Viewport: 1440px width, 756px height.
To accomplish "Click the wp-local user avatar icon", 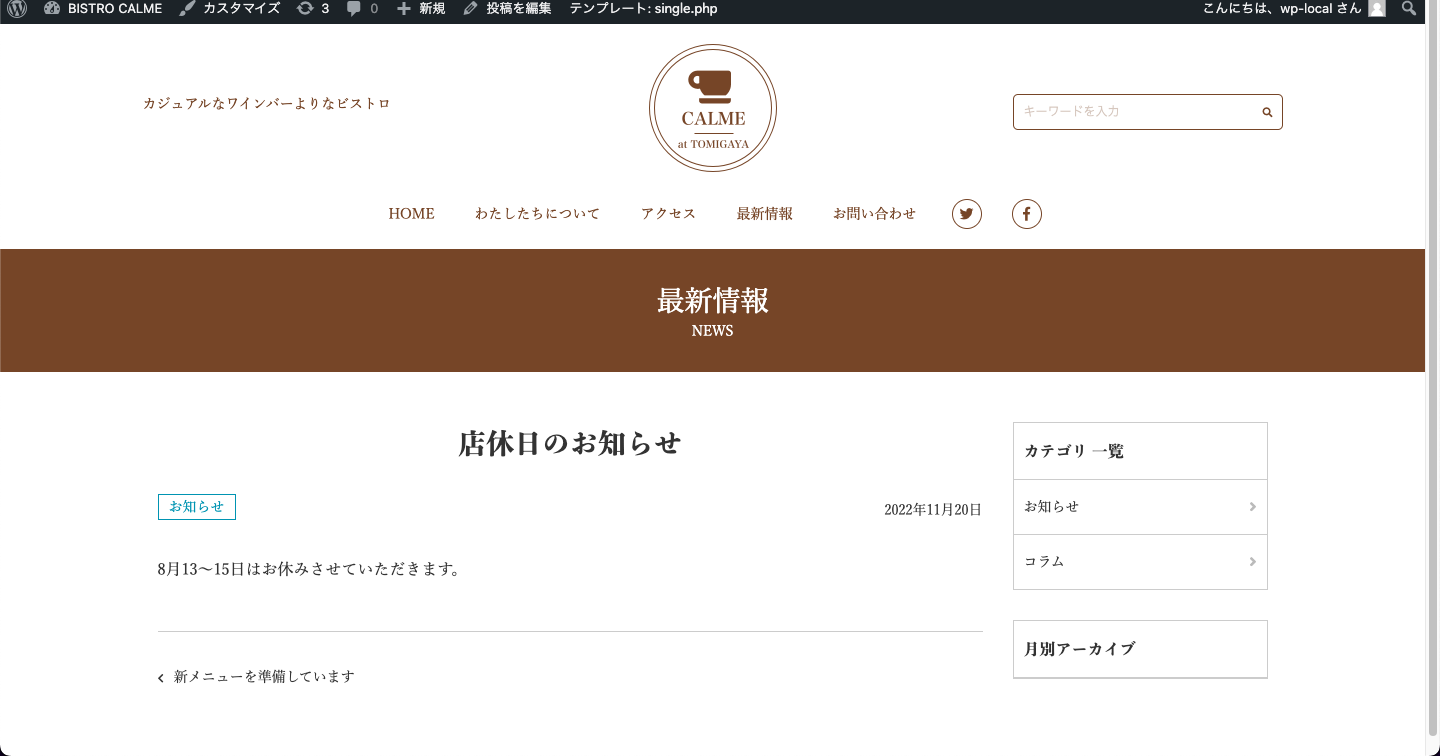I will (x=1376, y=10).
